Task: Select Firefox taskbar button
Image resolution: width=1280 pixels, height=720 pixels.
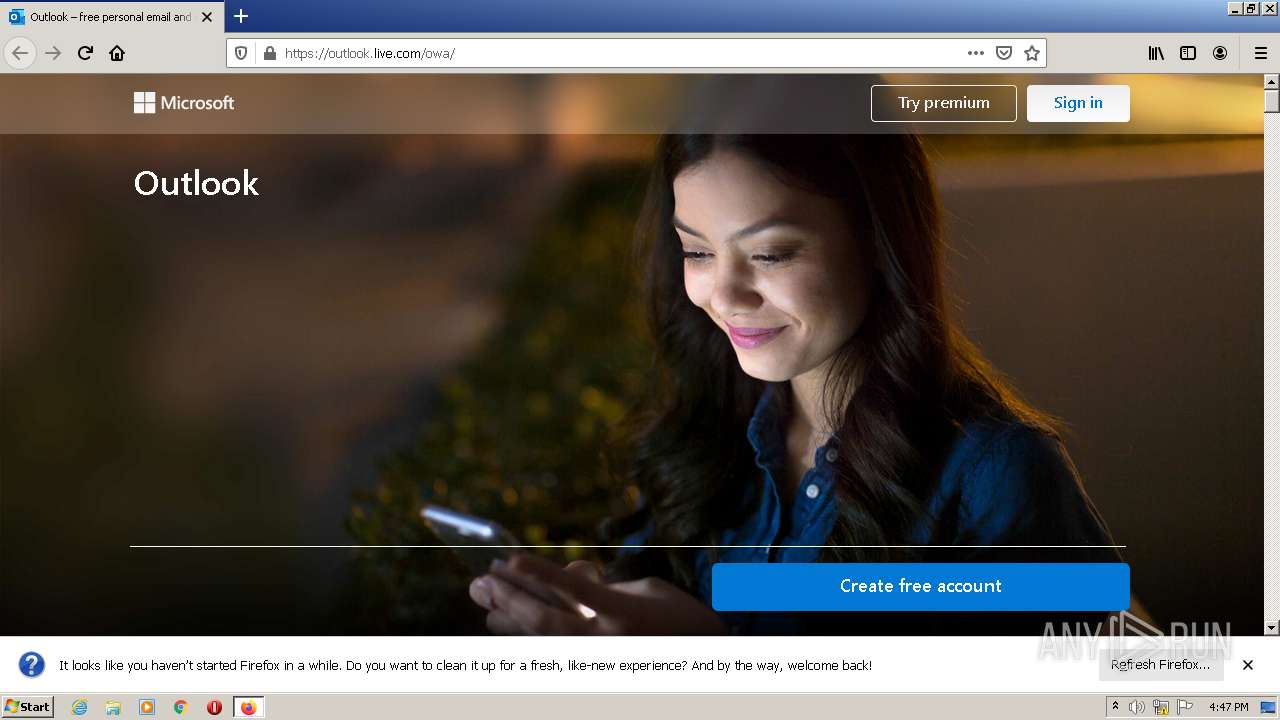Action: [248, 707]
